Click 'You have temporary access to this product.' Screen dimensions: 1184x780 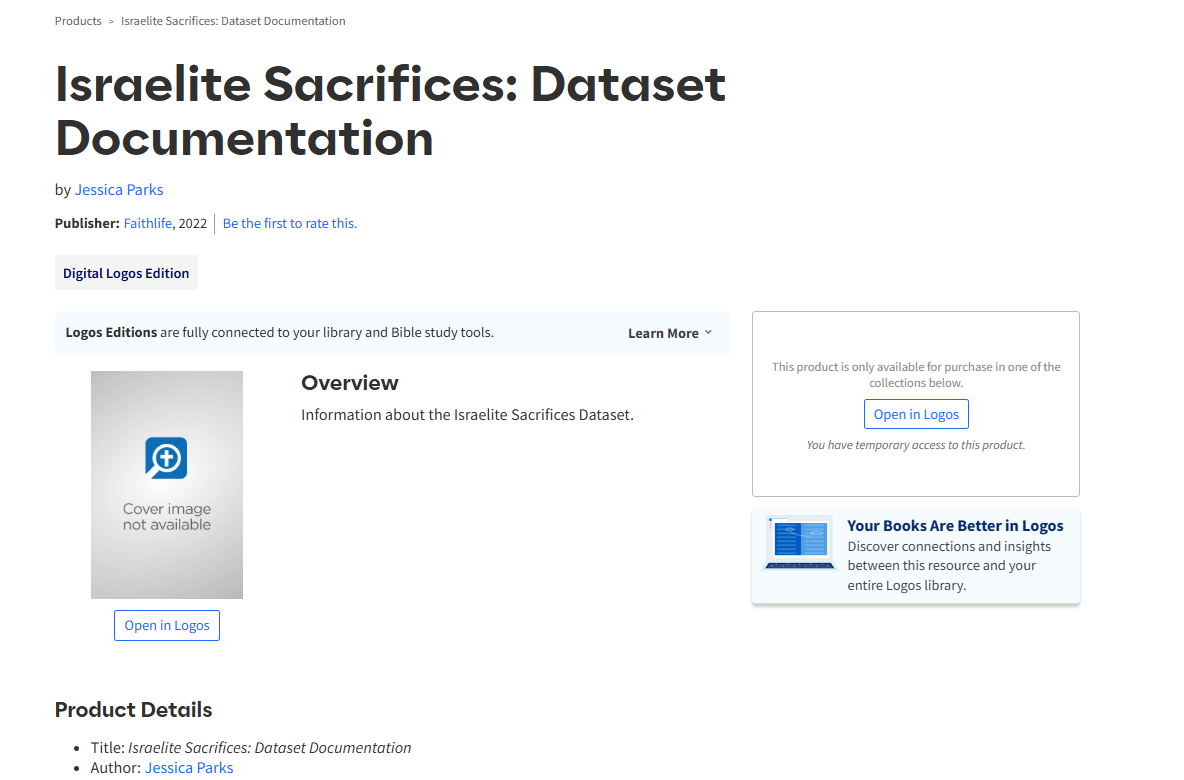[916, 445]
